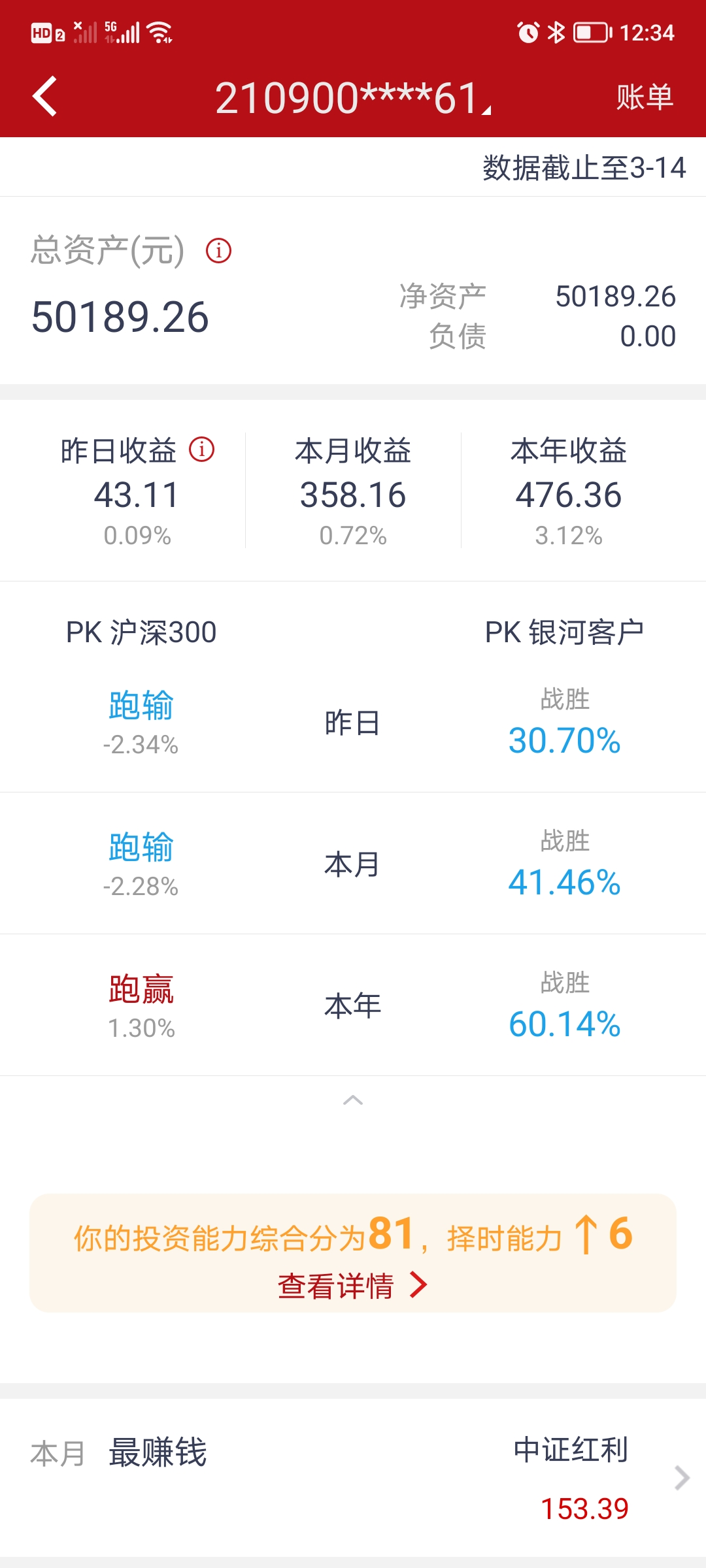Tap the Wi-Fi status icon
The image size is (706, 1568).
pos(160,32)
